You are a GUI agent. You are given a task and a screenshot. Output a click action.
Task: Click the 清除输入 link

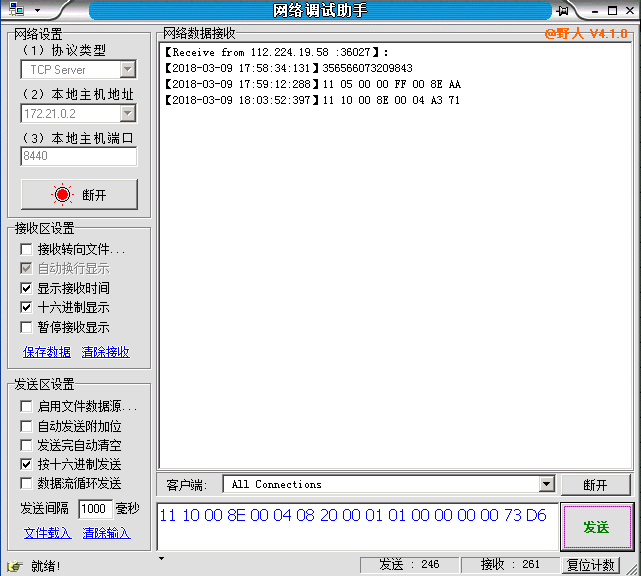[x=106, y=533]
